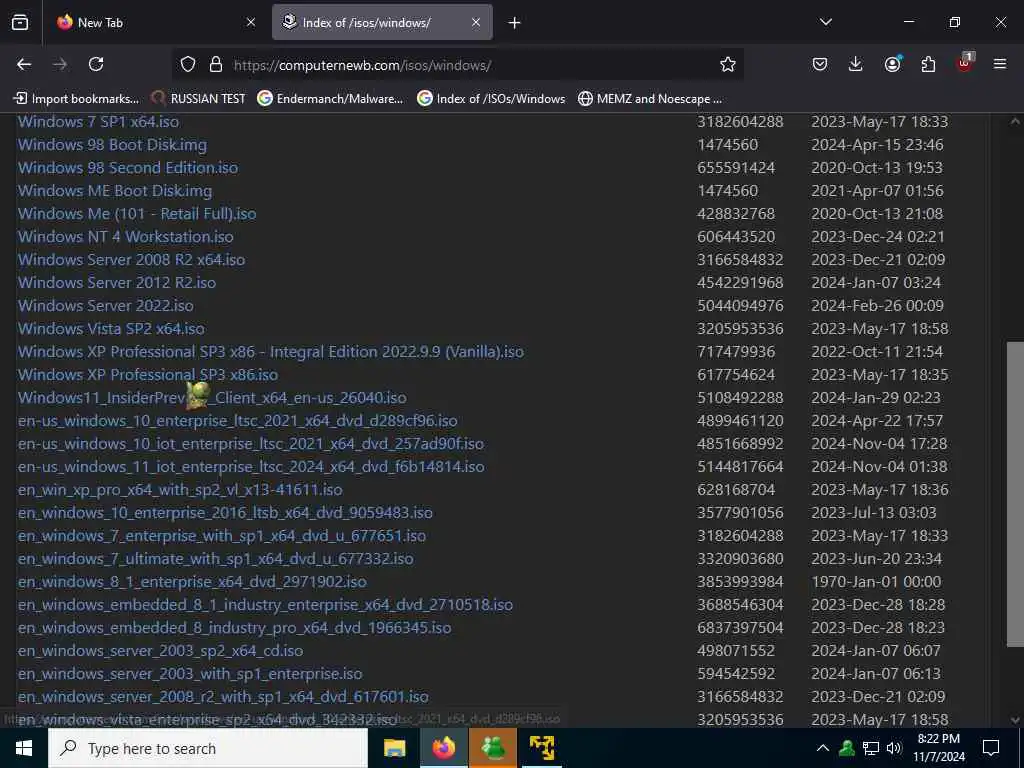The width and height of the screenshot is (1024, 768).
Task: View site security lock info
Action: [x=216, y=64]
